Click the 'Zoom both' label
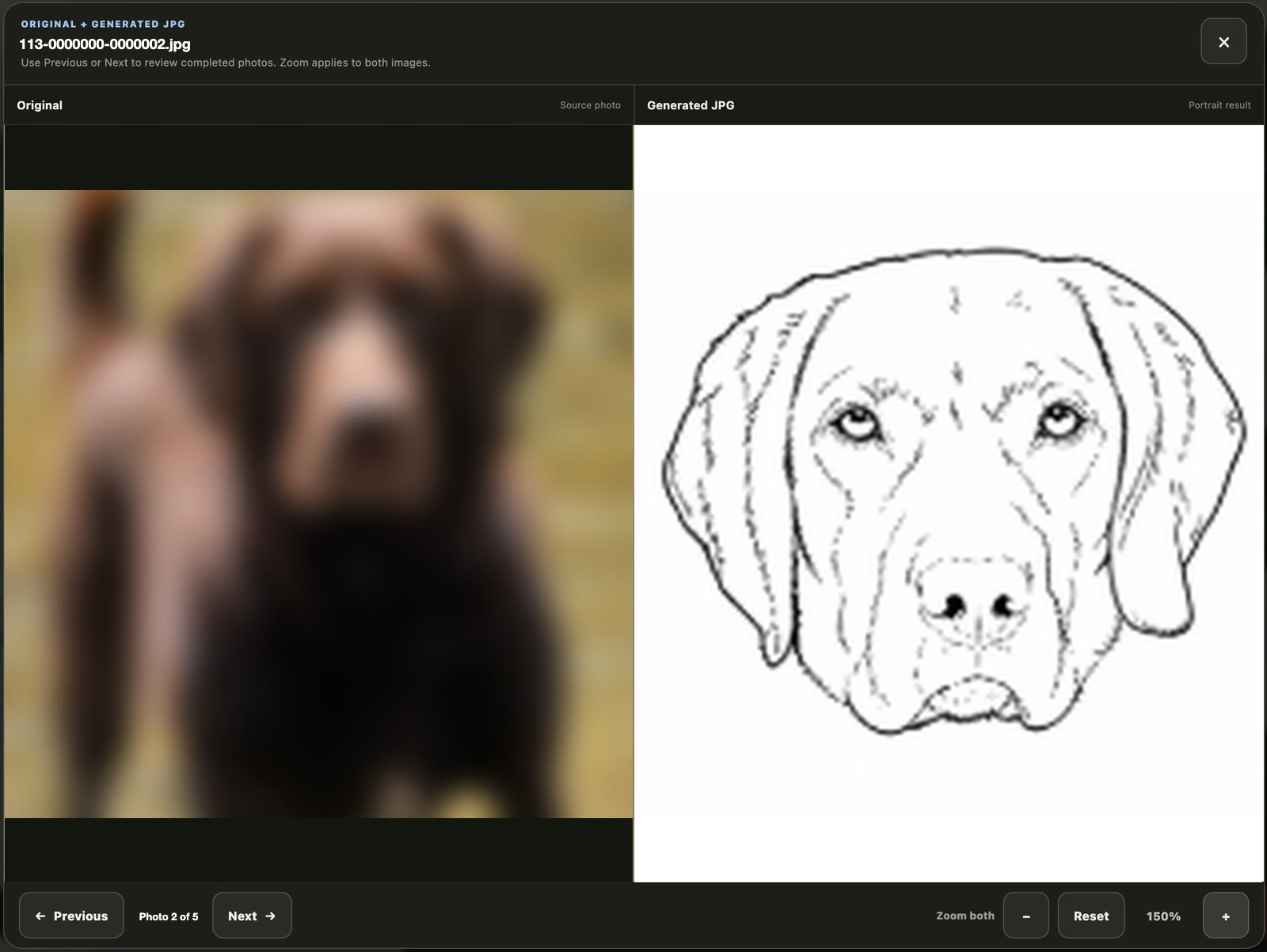The height and width of the screenshot is (952, 1267). (x=965, y=916)
